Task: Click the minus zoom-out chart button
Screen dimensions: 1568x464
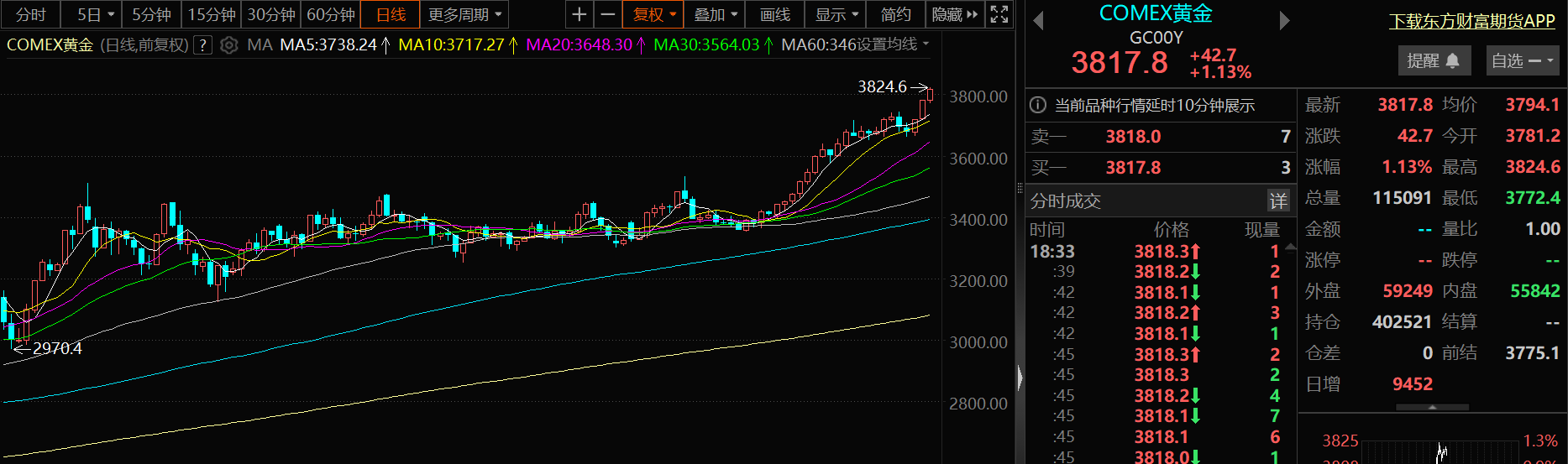Action: (607, 14)
